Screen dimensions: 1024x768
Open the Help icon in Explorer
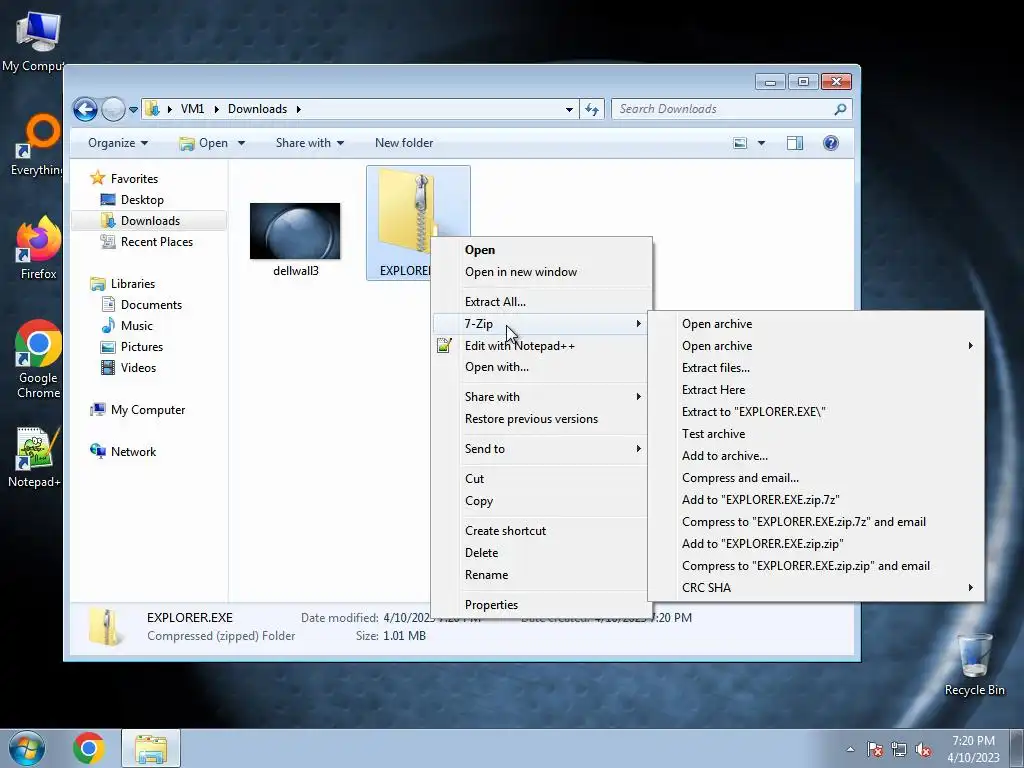coord(831,143)
